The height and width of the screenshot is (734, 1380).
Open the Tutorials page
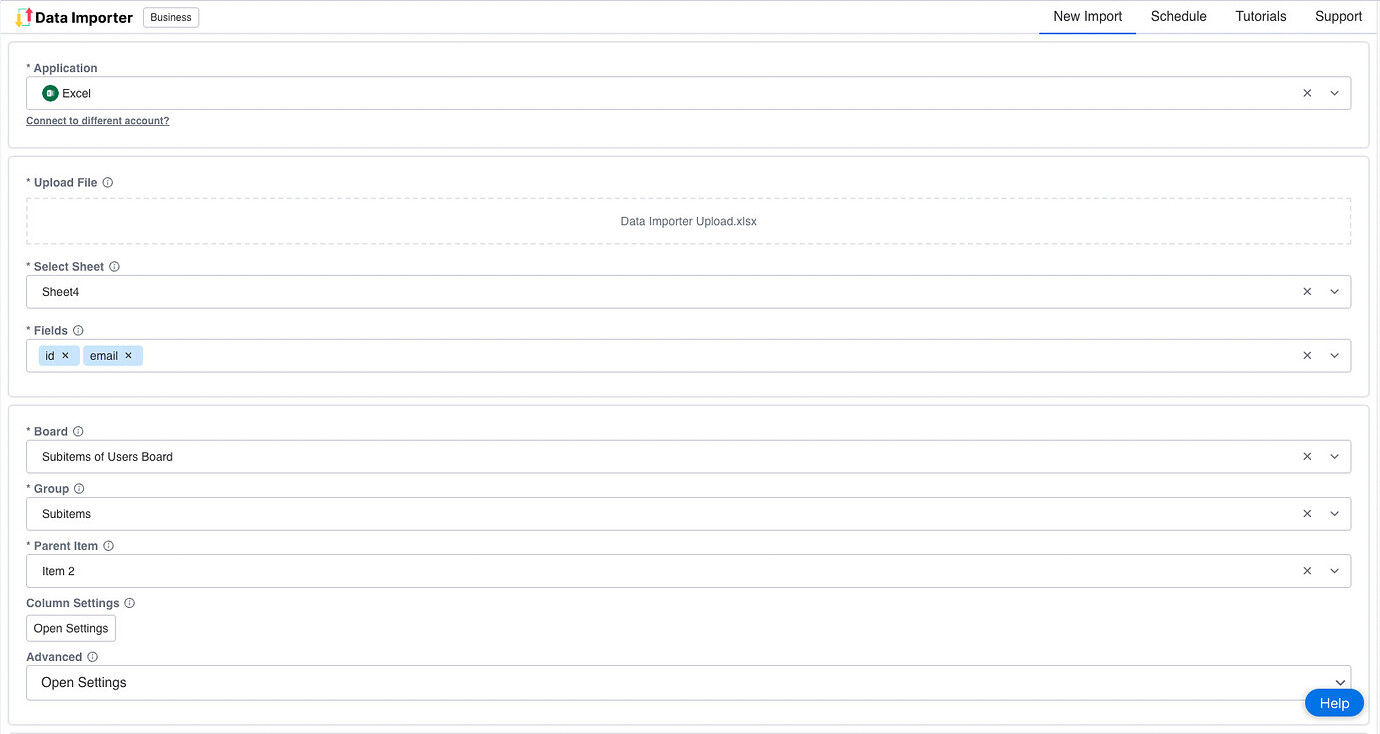[x=1260, y=16]
